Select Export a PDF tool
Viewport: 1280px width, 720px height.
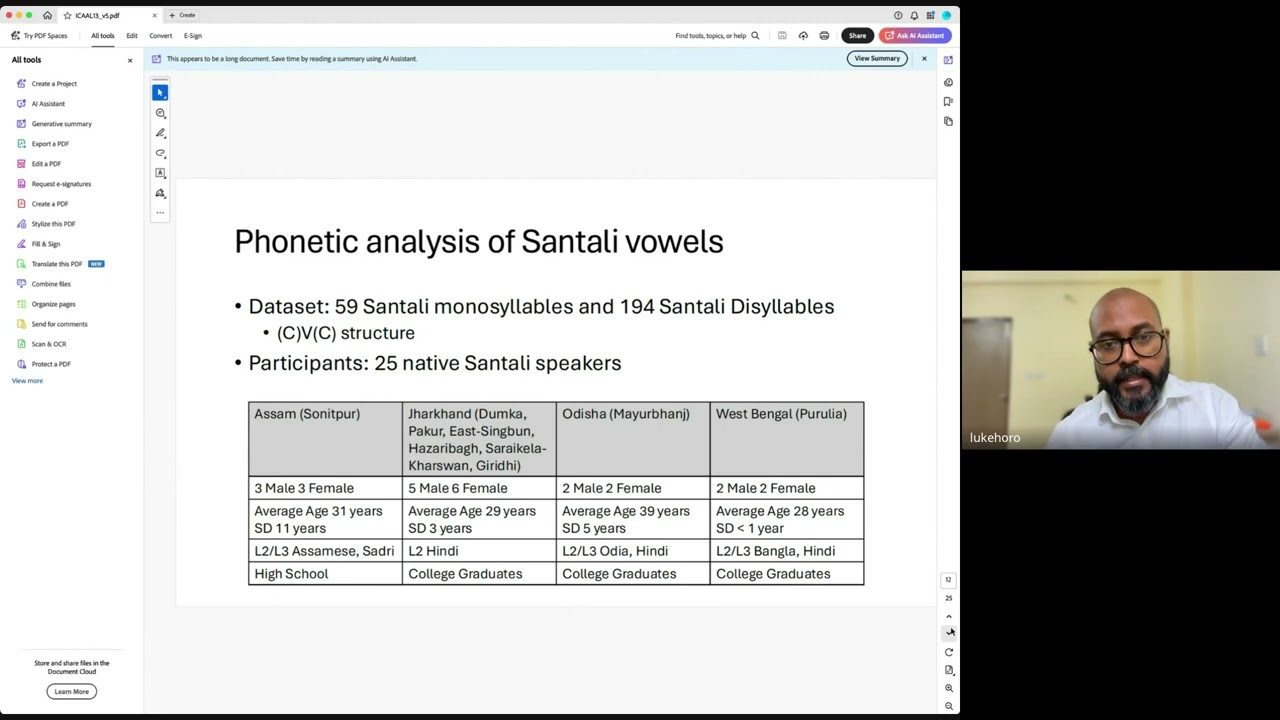click(x=50, y=143)
